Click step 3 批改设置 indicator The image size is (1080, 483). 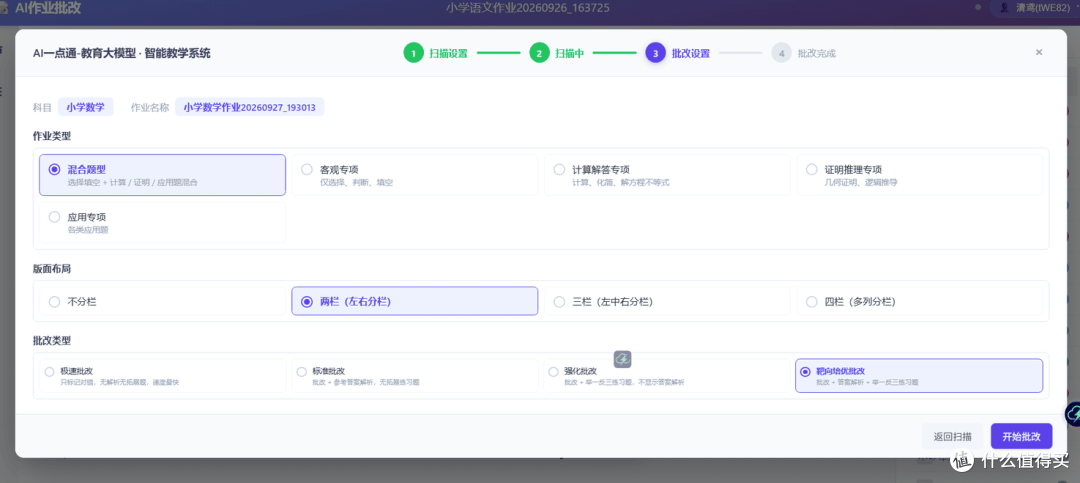677,53
